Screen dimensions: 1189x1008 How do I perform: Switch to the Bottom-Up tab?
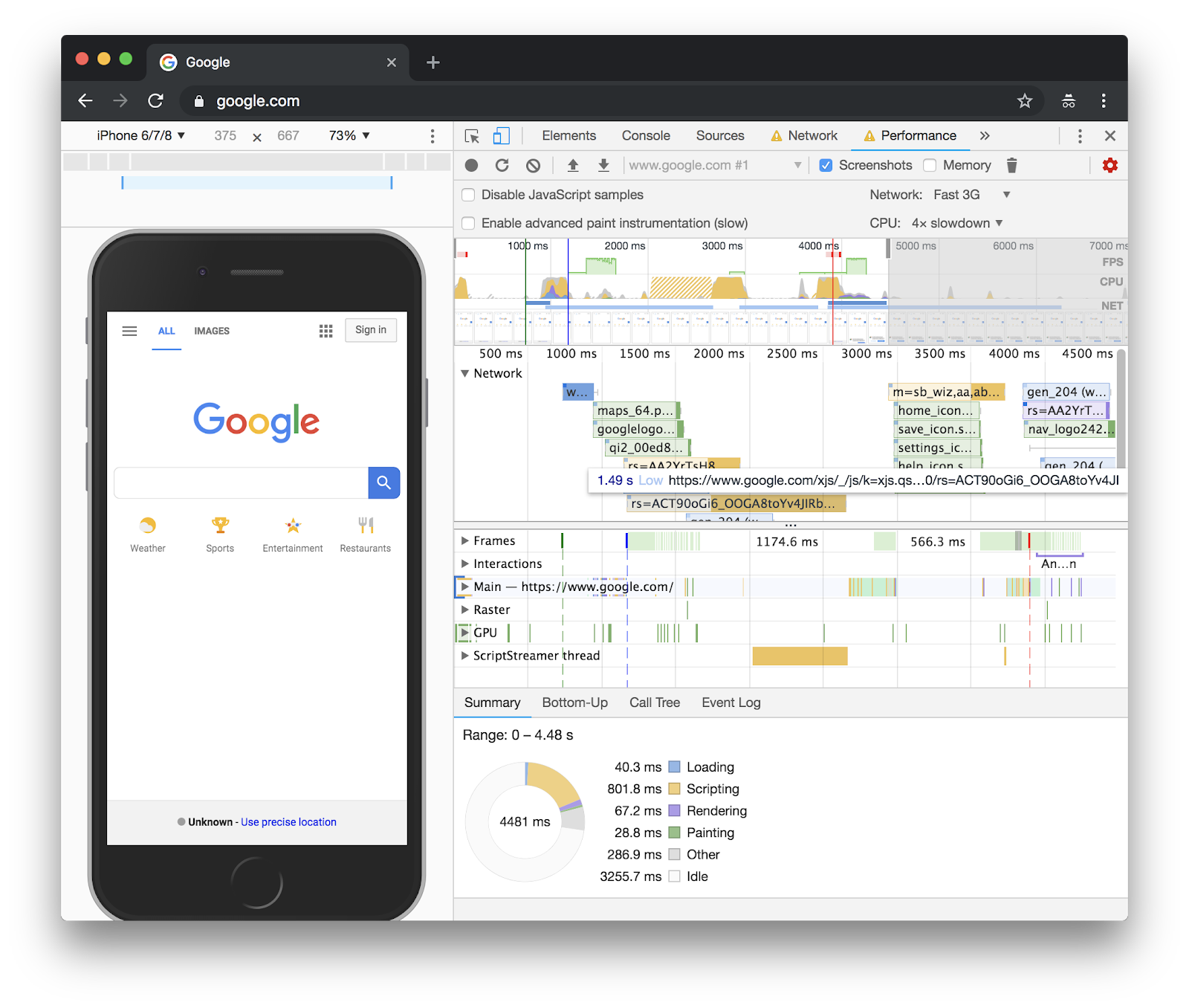[x=574, y=702]
